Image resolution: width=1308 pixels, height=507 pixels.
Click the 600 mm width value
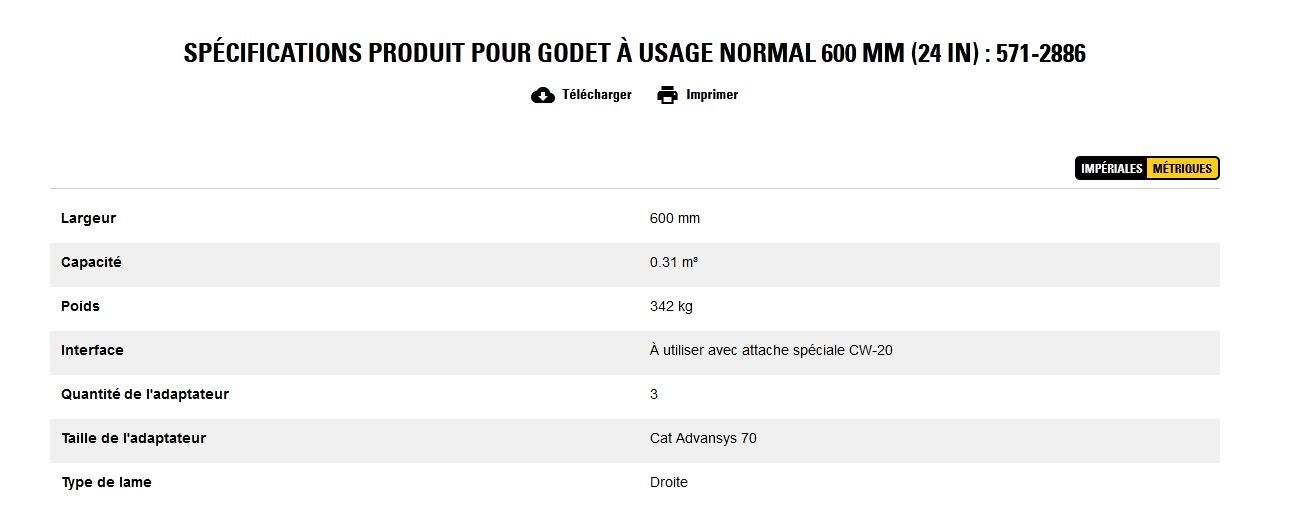(x=675, y=218)
